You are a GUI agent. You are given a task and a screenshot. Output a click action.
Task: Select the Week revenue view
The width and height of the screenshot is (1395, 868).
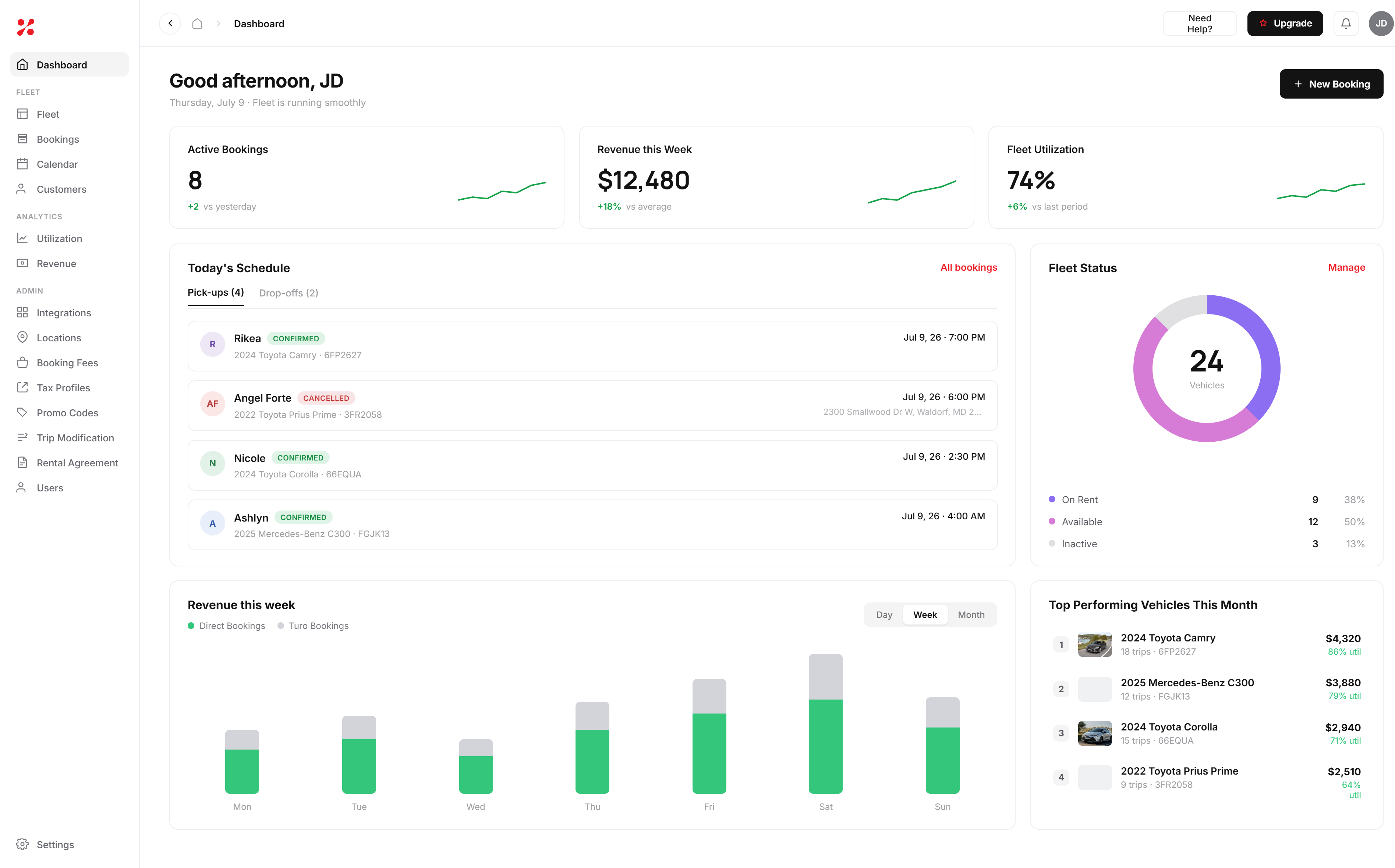925,615
